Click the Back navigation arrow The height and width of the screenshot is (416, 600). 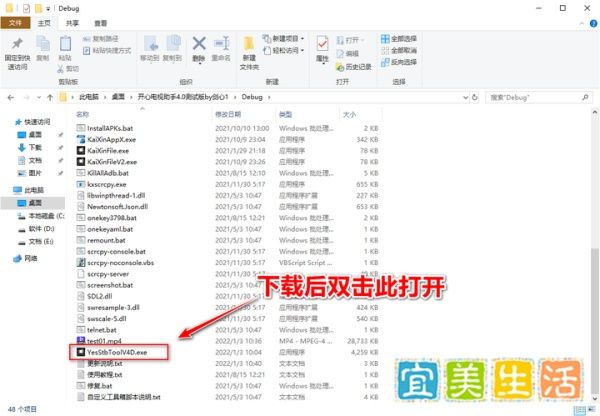click(11, 98)
